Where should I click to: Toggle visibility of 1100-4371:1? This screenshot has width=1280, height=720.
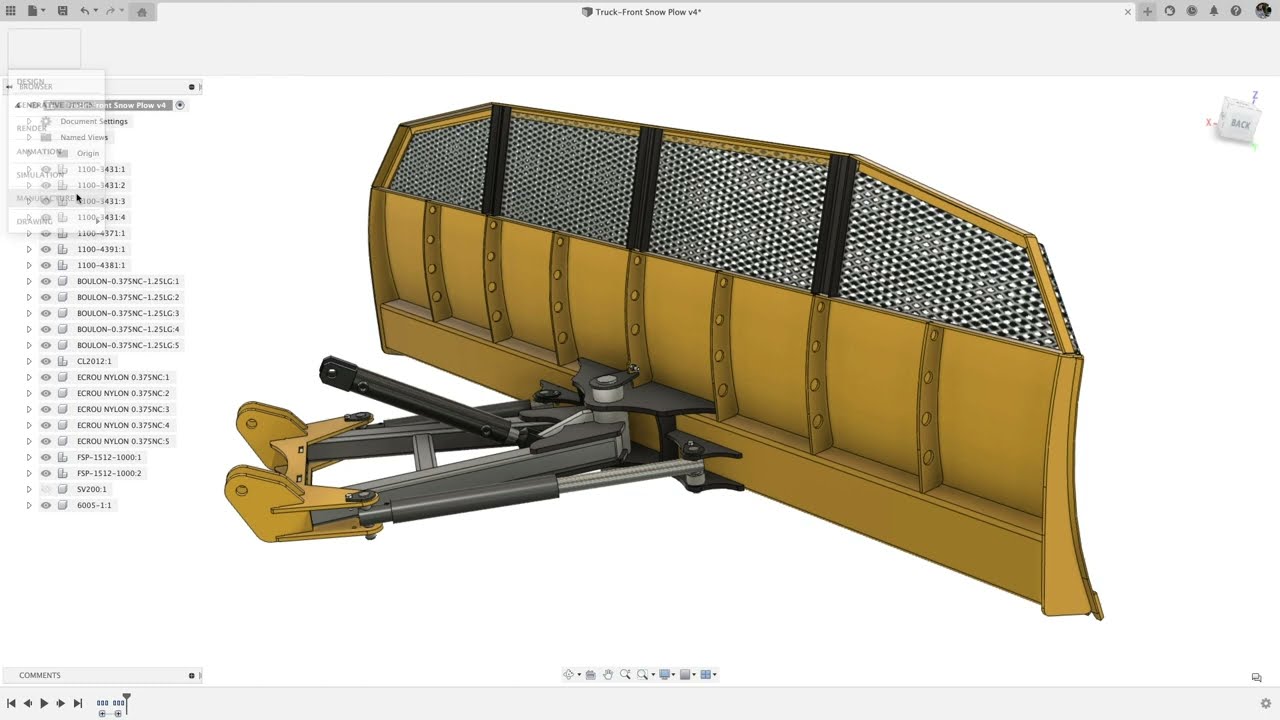46,233
